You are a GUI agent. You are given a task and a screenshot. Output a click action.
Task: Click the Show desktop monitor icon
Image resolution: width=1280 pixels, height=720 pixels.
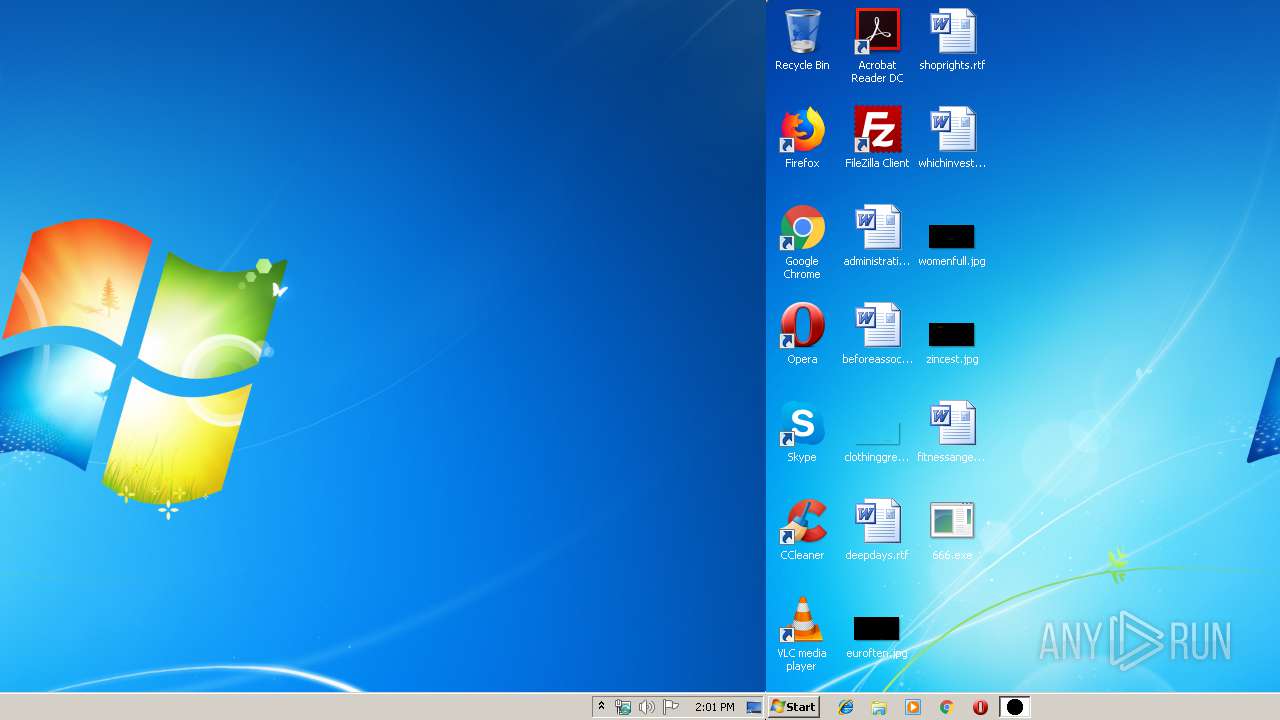(754, 707)
